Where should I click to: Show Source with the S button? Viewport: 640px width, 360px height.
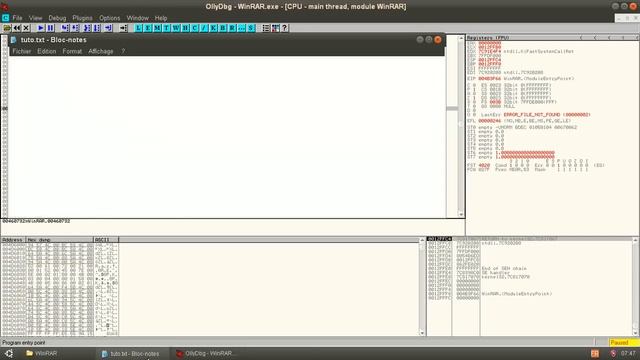[x=251, y=28]
